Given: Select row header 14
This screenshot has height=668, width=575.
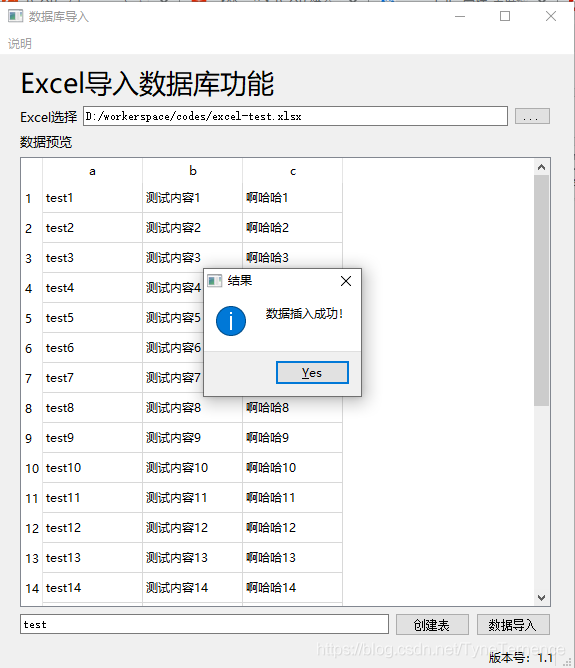Looking at the screenshot, I should click(x=32, y=588).
